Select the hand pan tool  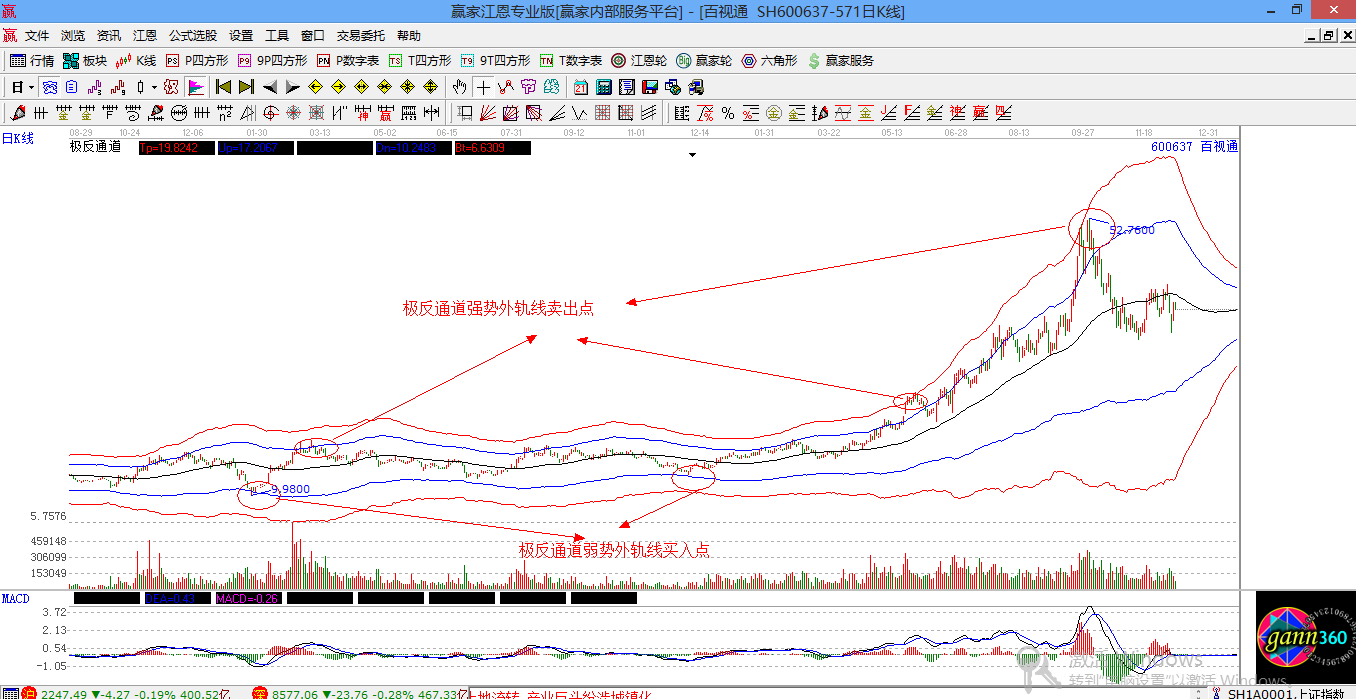(459, 87)
